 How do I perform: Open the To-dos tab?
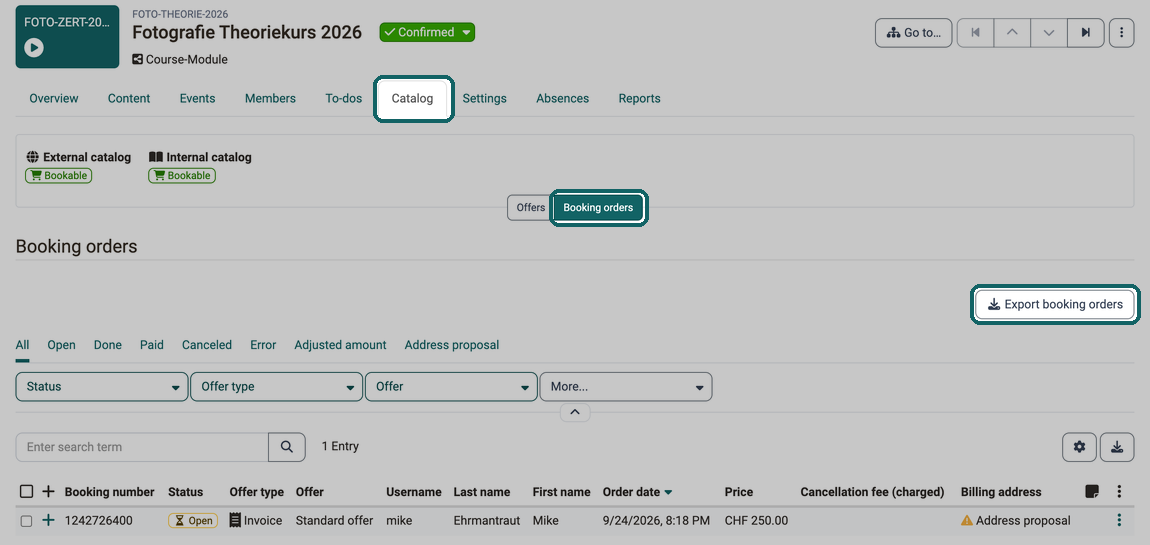point(344,98)
